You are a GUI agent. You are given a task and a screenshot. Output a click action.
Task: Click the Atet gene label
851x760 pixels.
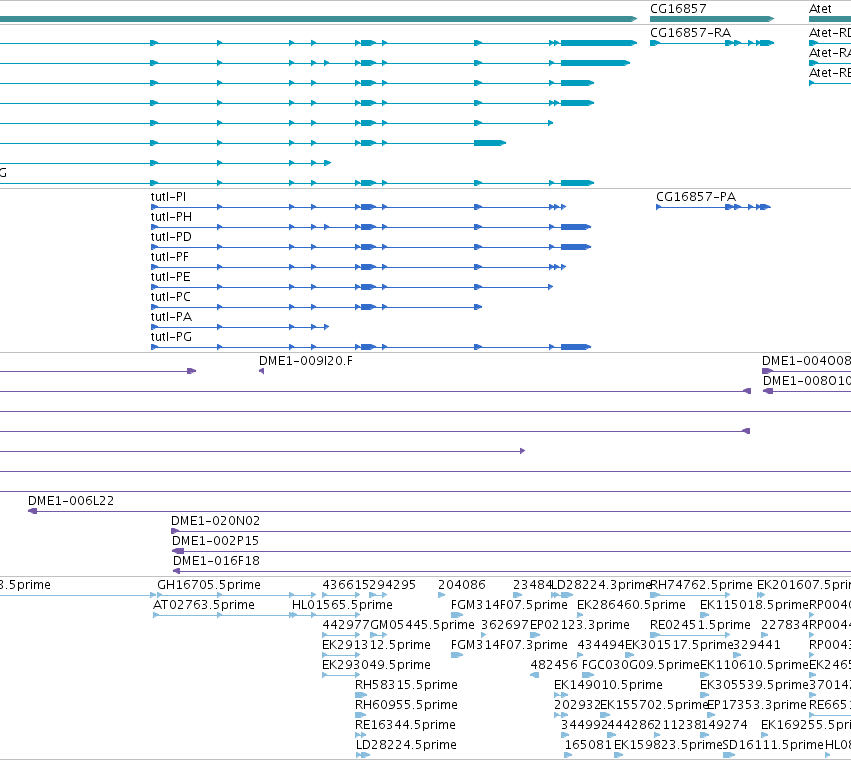820,9
